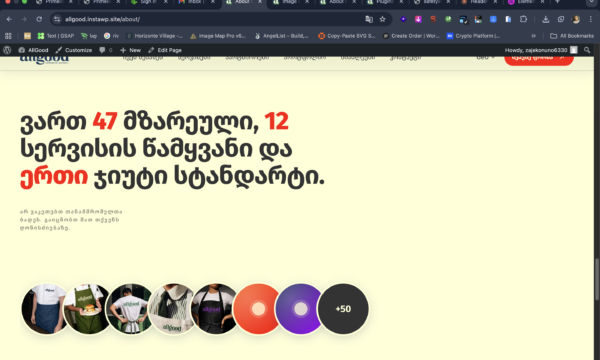Open the comments bubble in admin bar
The height and width of the screenshot is (360, 600).
[106, 50]
